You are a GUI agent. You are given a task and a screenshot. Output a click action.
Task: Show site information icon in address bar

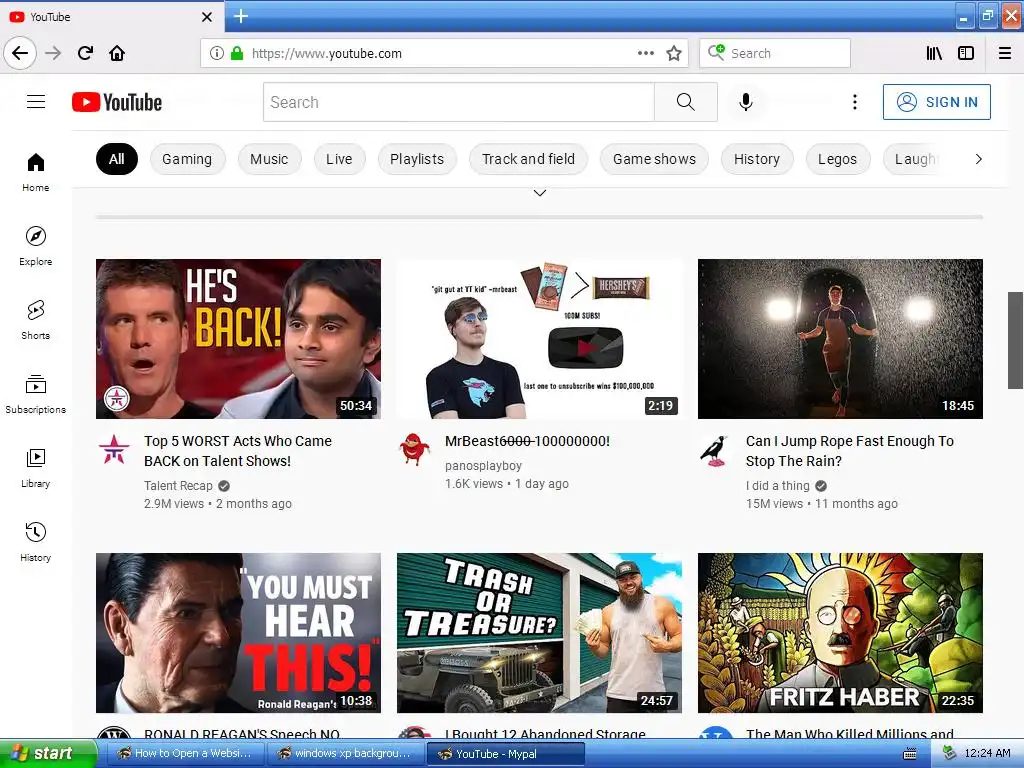pyautogui.click(x=217, y=53)
